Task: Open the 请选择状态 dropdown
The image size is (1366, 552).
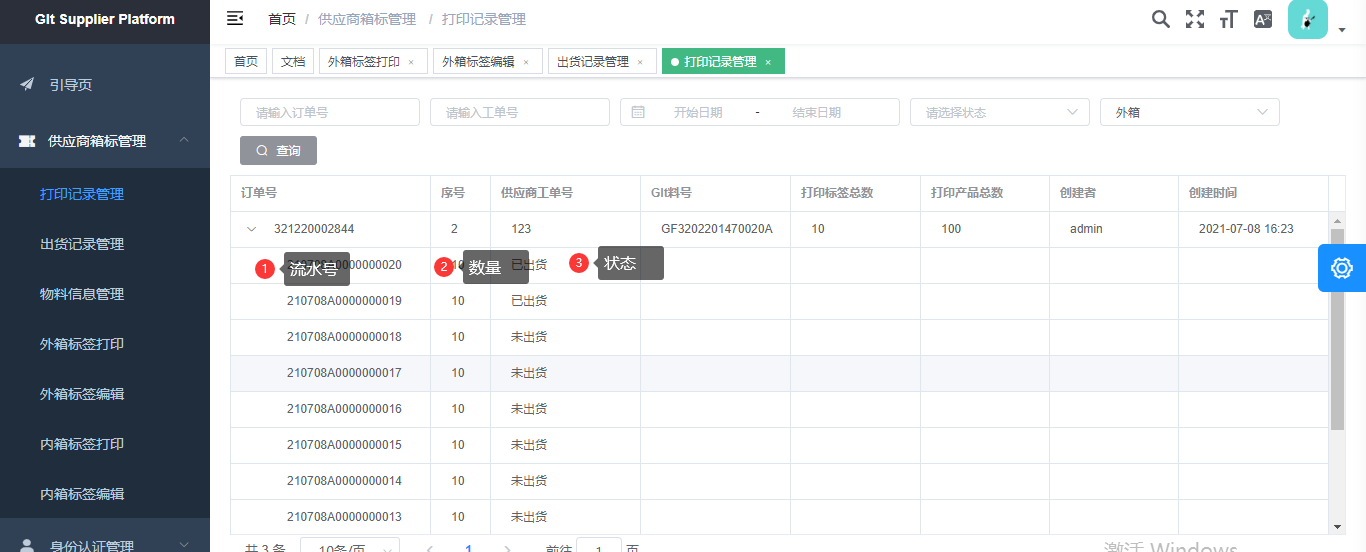Action: coord(999,112)
